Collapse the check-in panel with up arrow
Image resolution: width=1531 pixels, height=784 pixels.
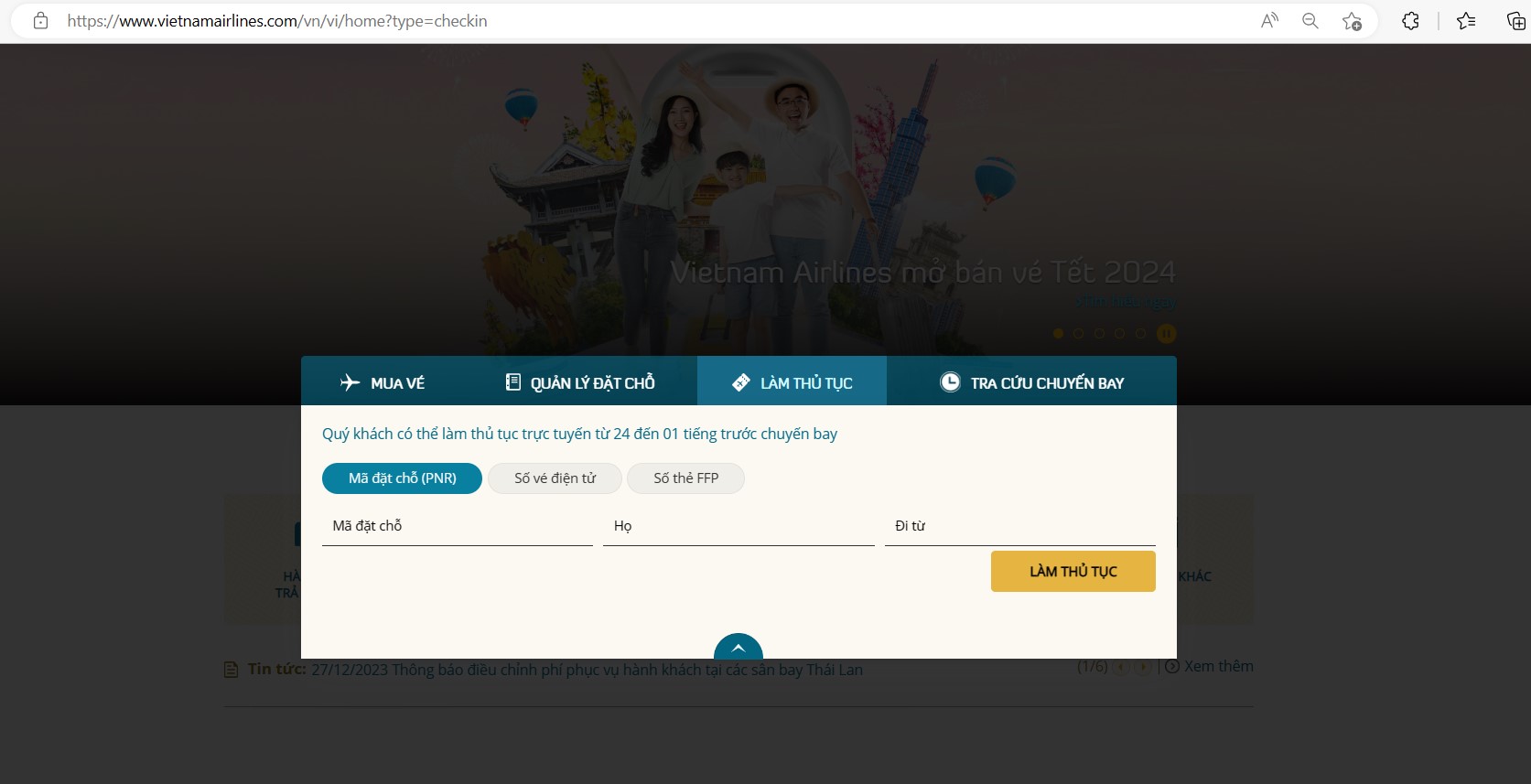coord(739,647)
